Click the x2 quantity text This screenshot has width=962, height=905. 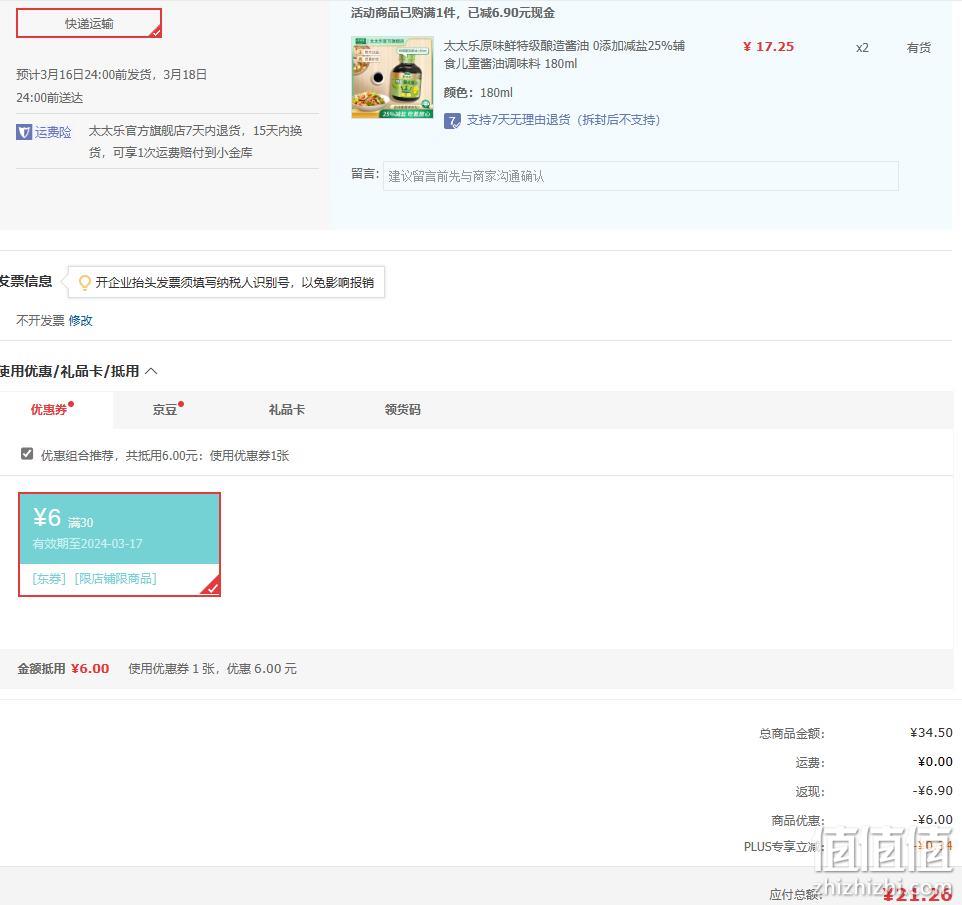tap(862, 48)
